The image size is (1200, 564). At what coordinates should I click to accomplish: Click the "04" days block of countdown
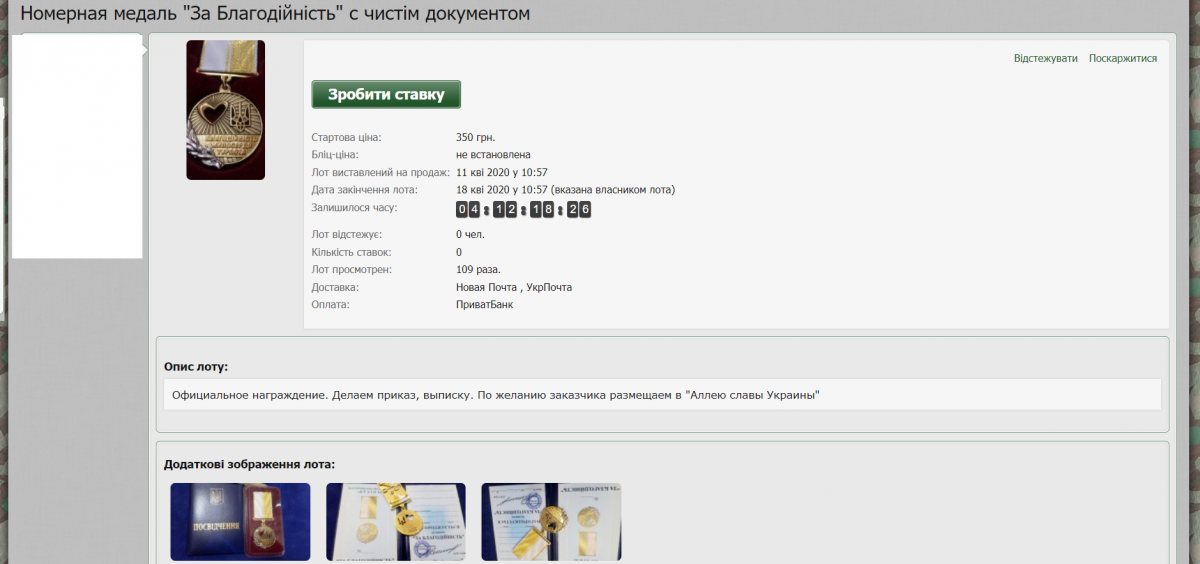pyautogui.click(x=468, y=209)
